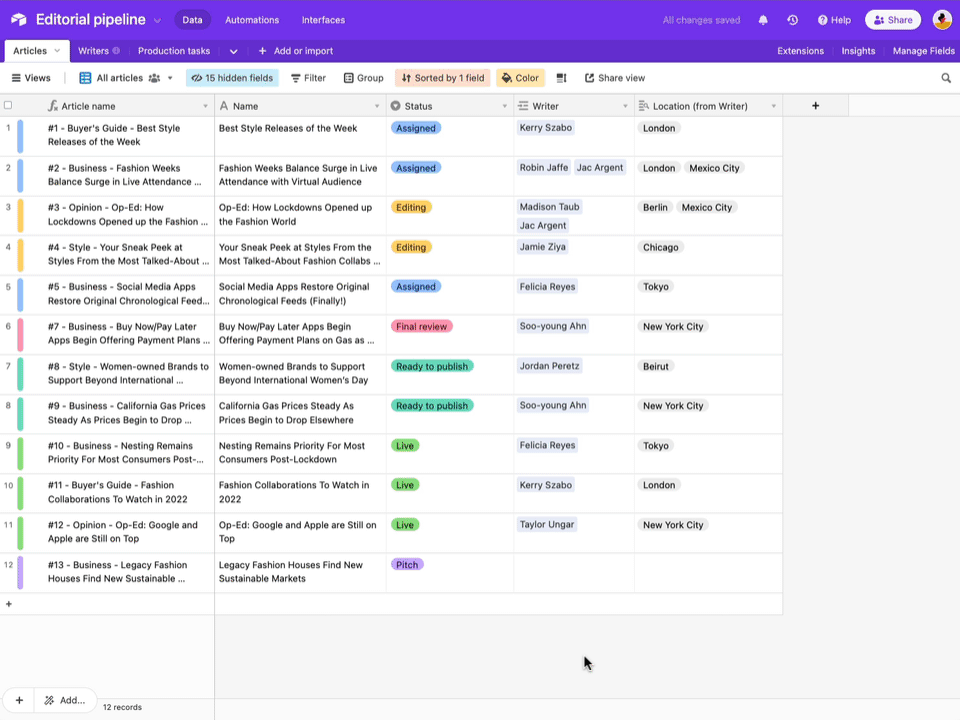Toggle record coloring with the Color control

(x=519, y=77)
